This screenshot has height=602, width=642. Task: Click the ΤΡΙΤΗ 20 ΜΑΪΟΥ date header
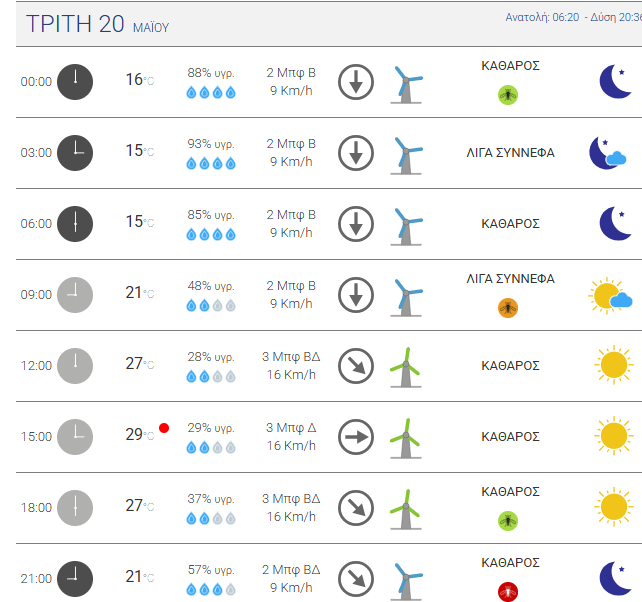click(97, 24)
